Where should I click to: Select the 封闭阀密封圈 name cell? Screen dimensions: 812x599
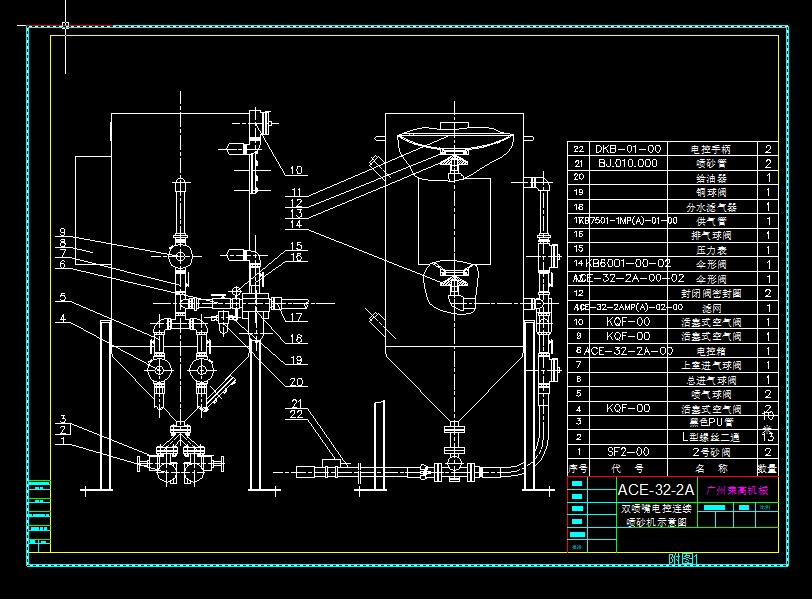[x=711, y=294]
